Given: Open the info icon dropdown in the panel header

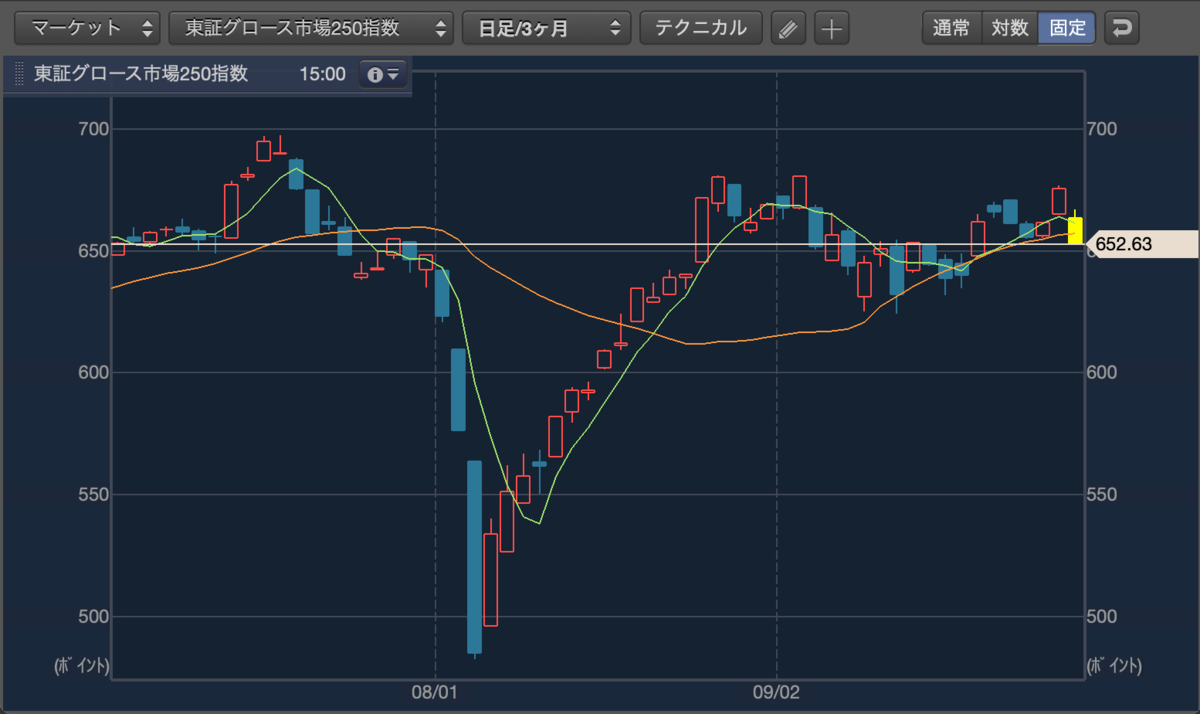Looking at the screenshot, I should coord(383,74).
